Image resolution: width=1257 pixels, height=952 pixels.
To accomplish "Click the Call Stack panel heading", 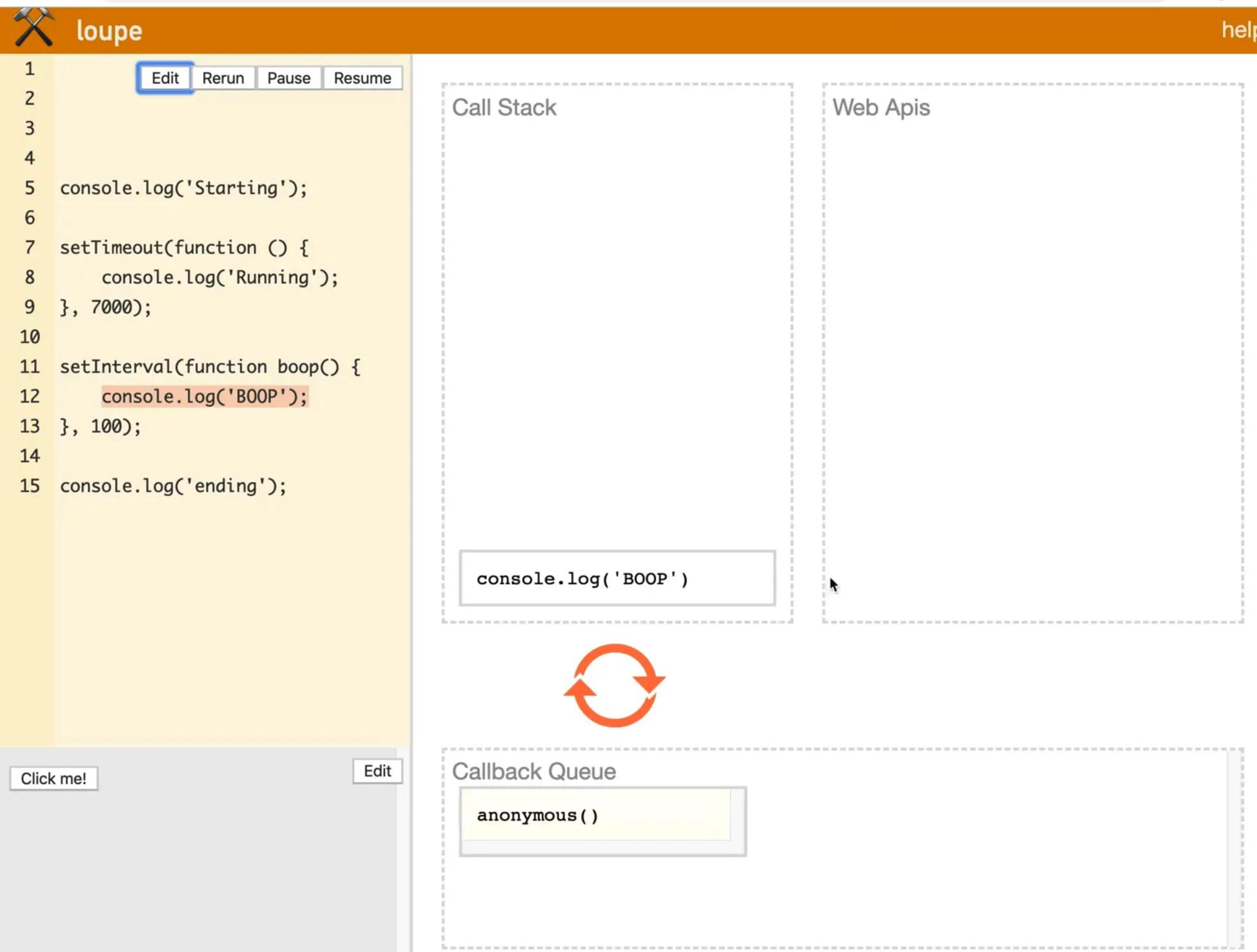I will point(504,108).
